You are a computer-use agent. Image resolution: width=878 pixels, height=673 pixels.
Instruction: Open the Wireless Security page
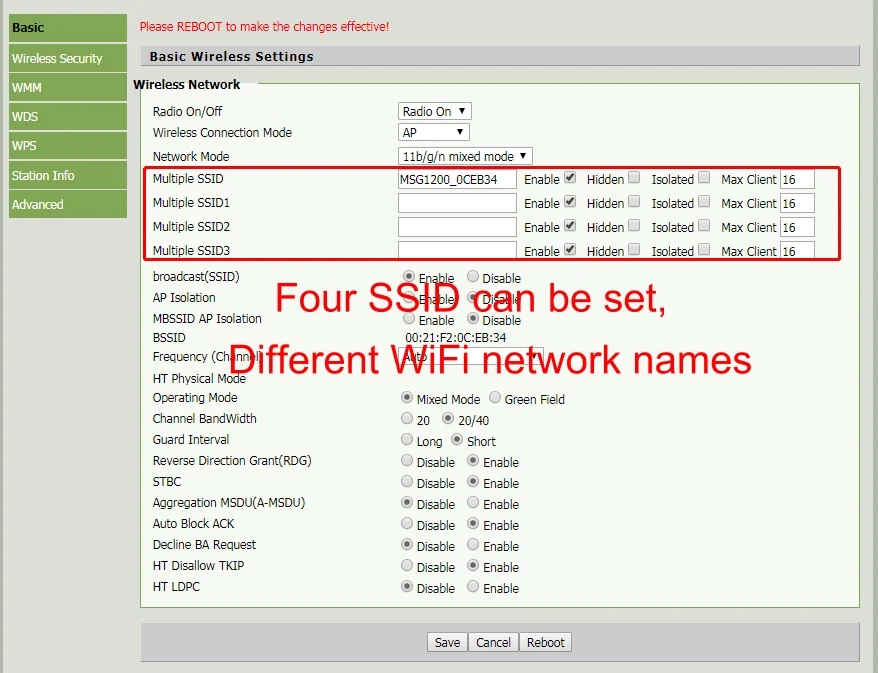(68, 58)
